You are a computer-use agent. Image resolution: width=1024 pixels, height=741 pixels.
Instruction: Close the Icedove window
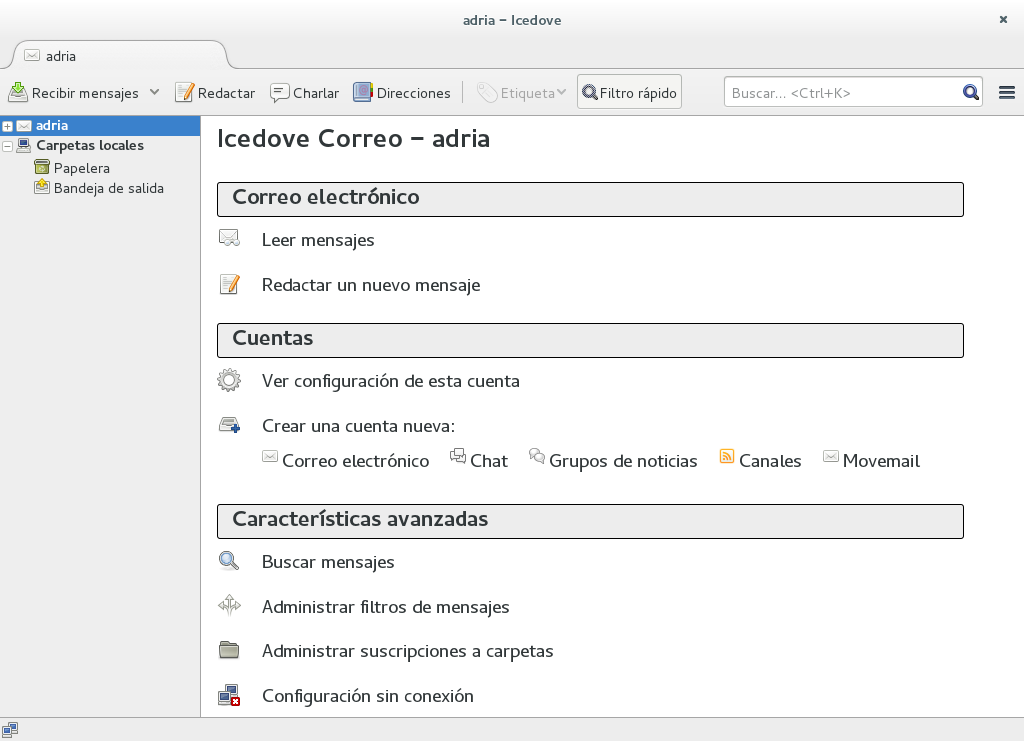click(1003, 20)
